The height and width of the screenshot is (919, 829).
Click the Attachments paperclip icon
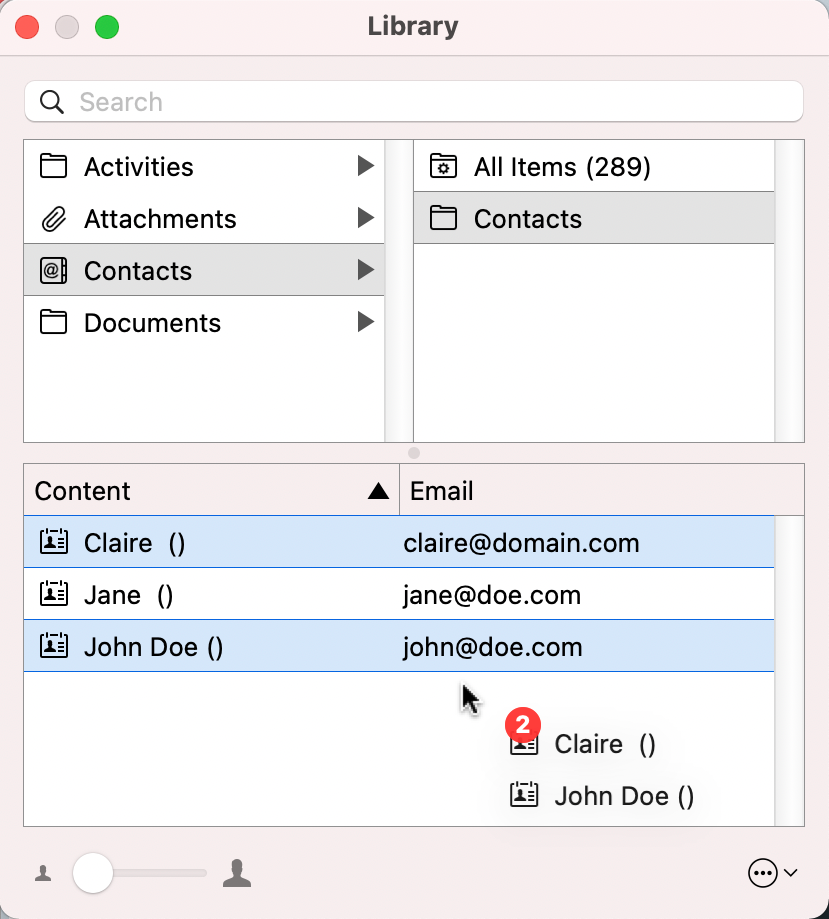click(x=53, y=218)
